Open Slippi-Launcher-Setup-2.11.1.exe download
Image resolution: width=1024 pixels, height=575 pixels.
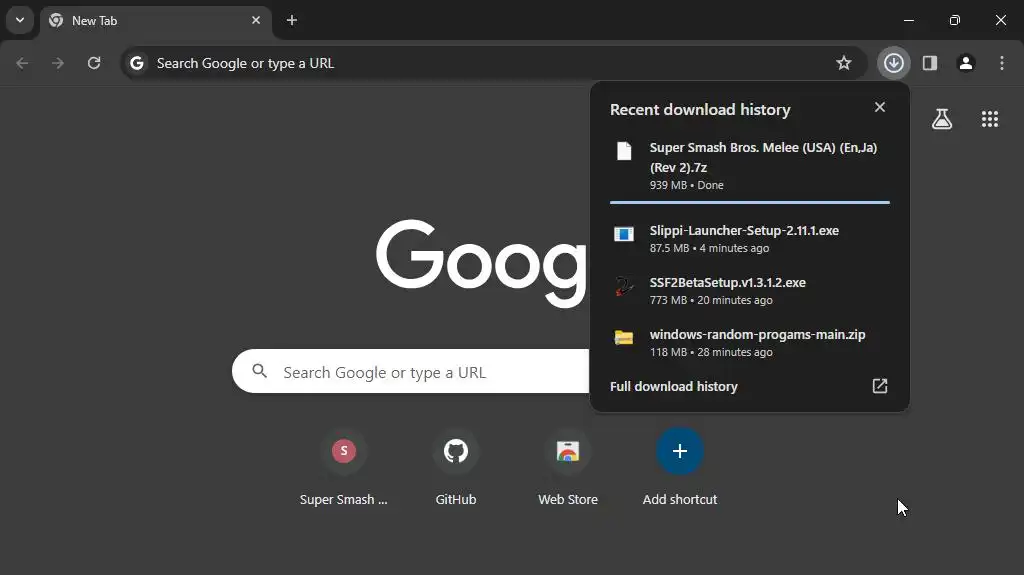click(x=750, y=238)
